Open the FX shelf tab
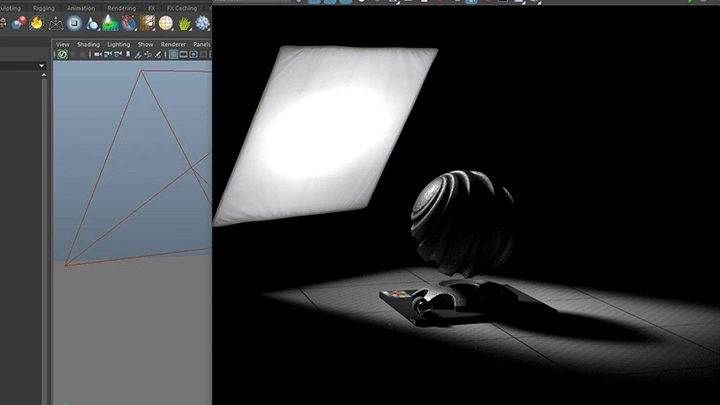Viewport: 720px width, 405px height. [152, 8]
